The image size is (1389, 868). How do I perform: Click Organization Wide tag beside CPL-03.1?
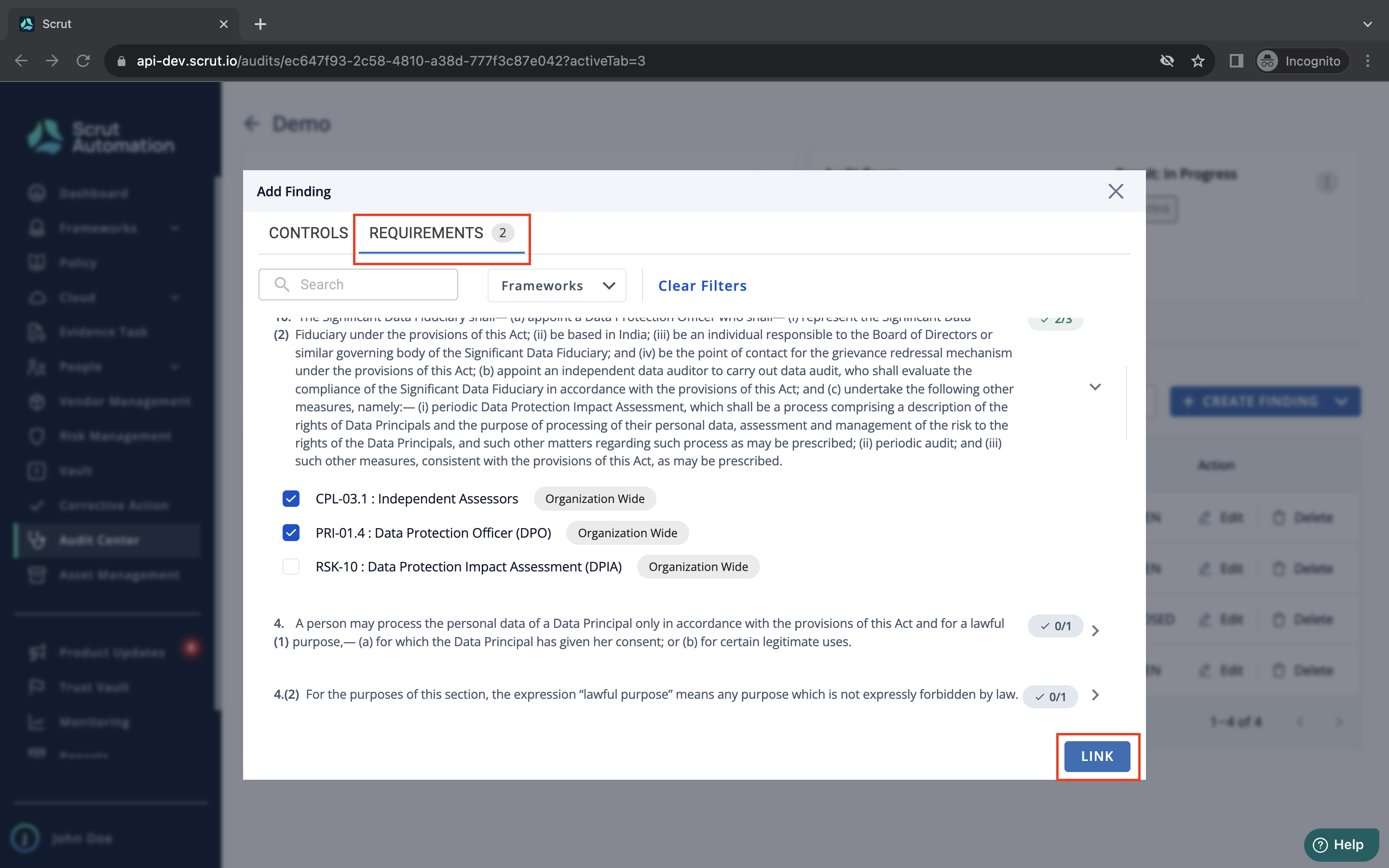595,498
